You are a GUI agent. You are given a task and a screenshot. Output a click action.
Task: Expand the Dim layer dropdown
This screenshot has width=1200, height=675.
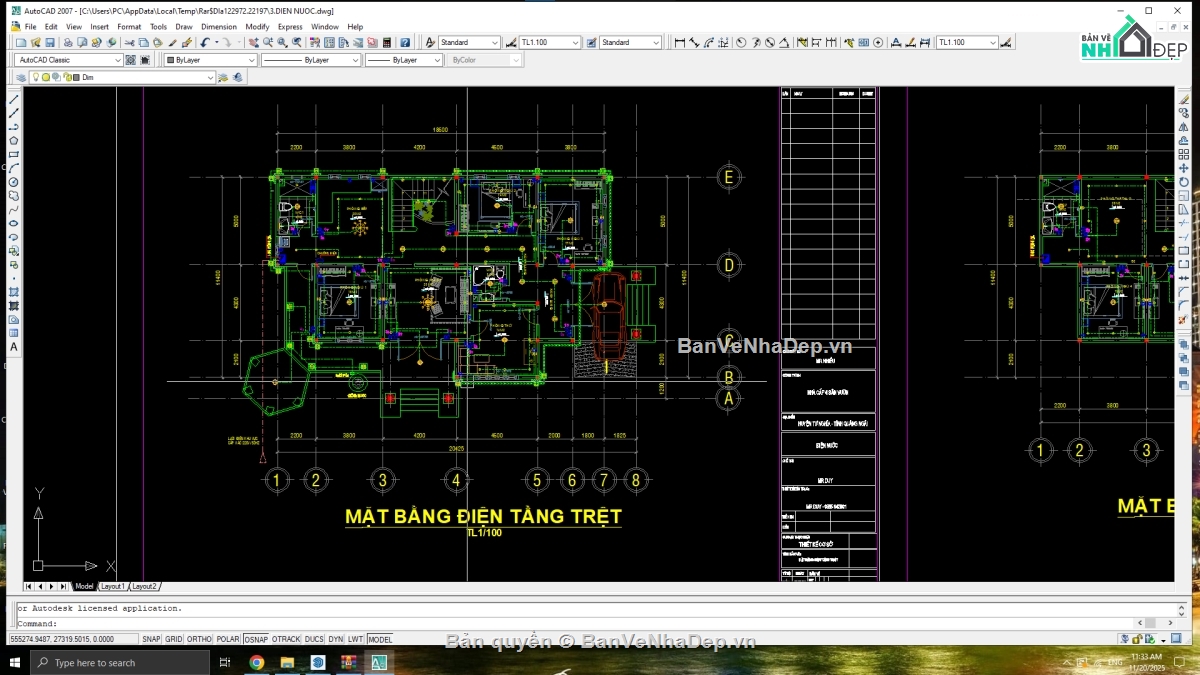[x=123, y=77]
